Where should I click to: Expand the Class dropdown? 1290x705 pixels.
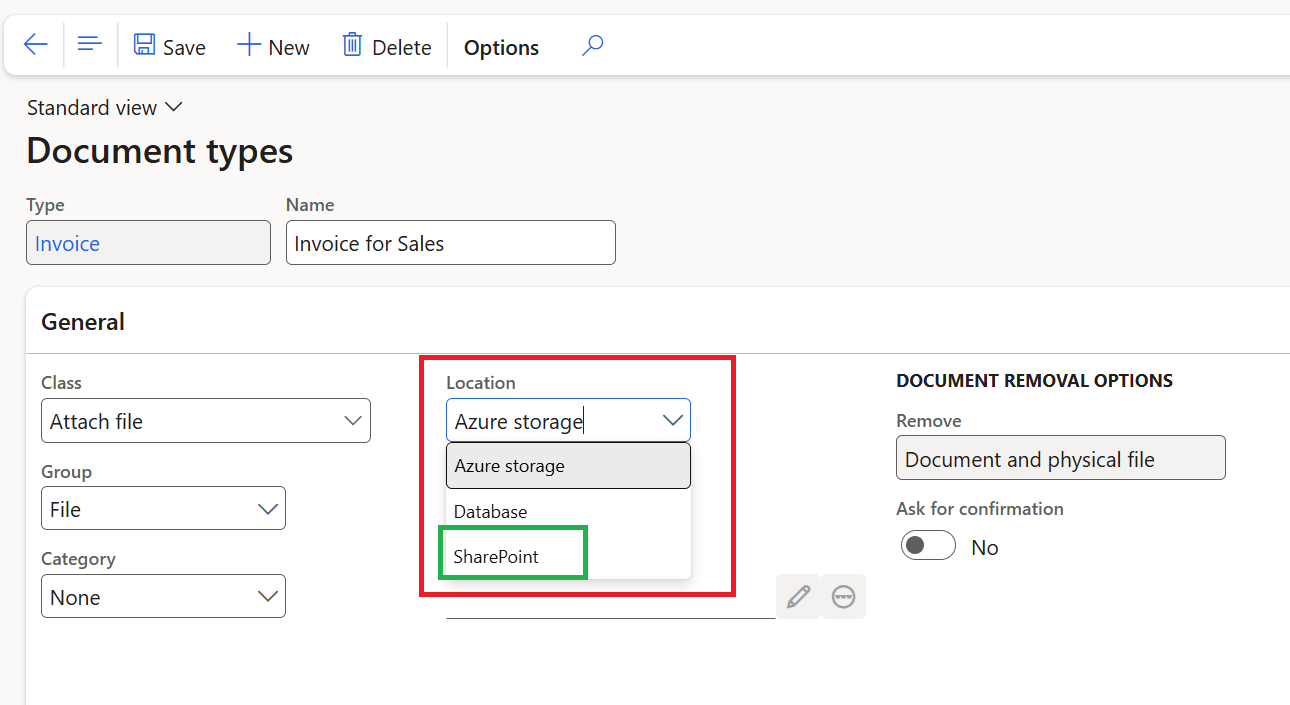tap(352, 421)
